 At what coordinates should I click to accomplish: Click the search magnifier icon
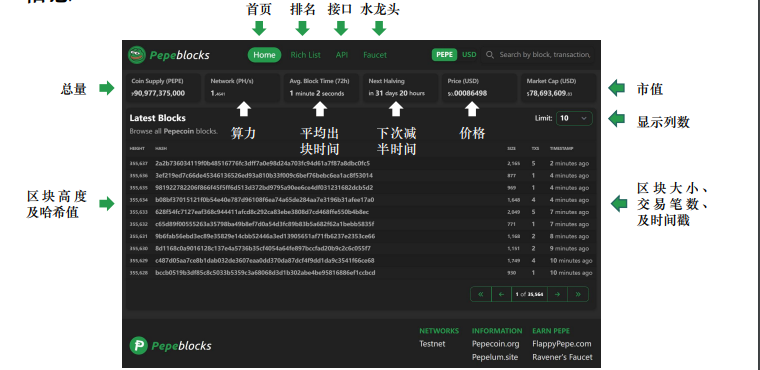490,55
